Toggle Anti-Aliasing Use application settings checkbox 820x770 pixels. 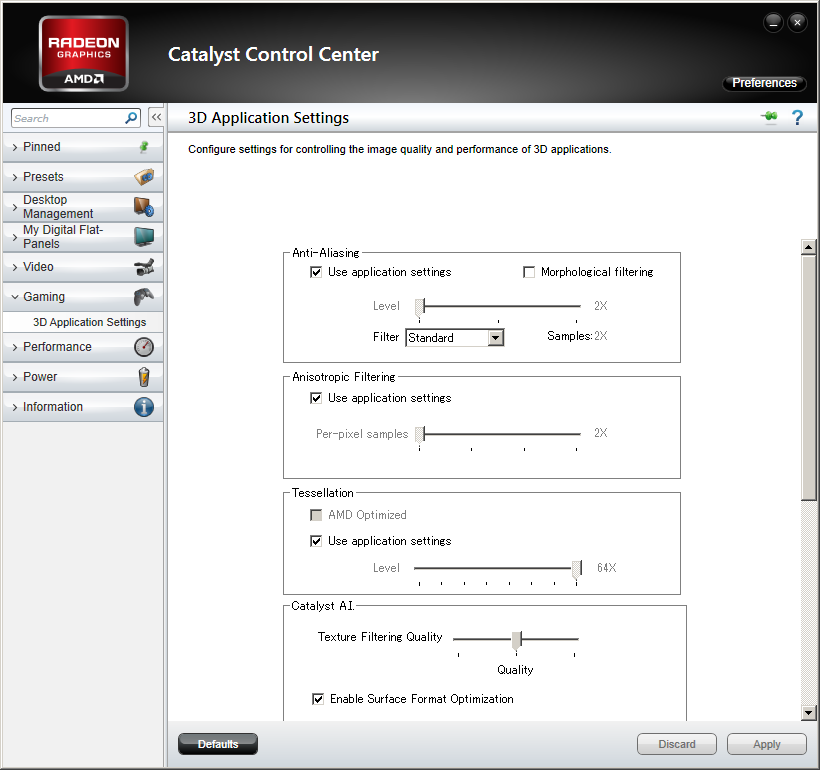tap(316, 272)
